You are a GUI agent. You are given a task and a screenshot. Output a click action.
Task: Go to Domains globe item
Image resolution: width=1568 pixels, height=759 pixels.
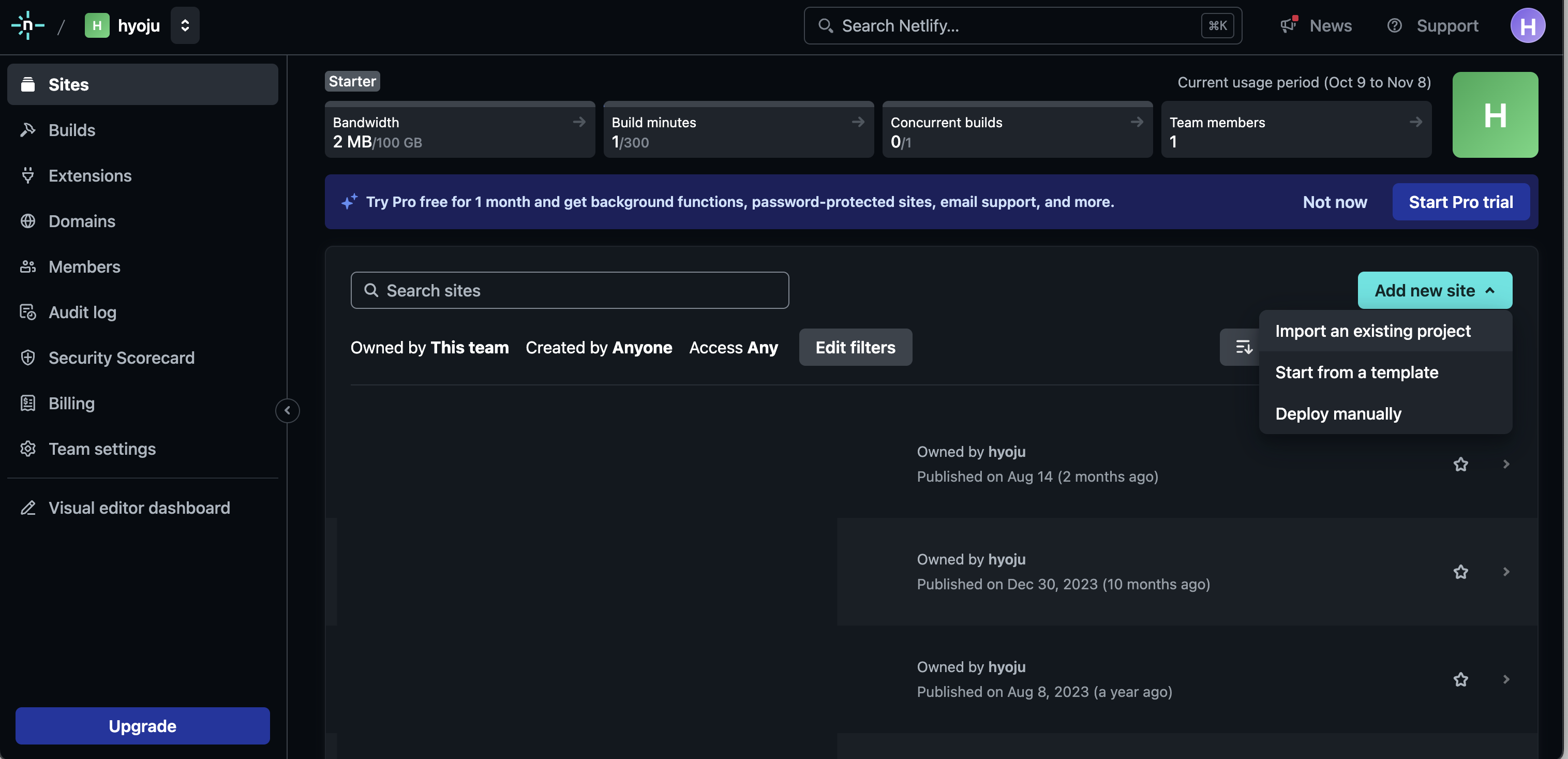(28, 221)
